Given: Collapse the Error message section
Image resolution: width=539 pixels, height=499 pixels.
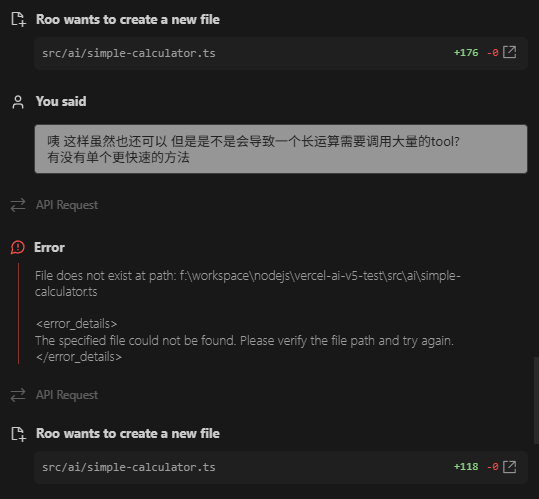Looking at the screenshot, I should point(50,247).
